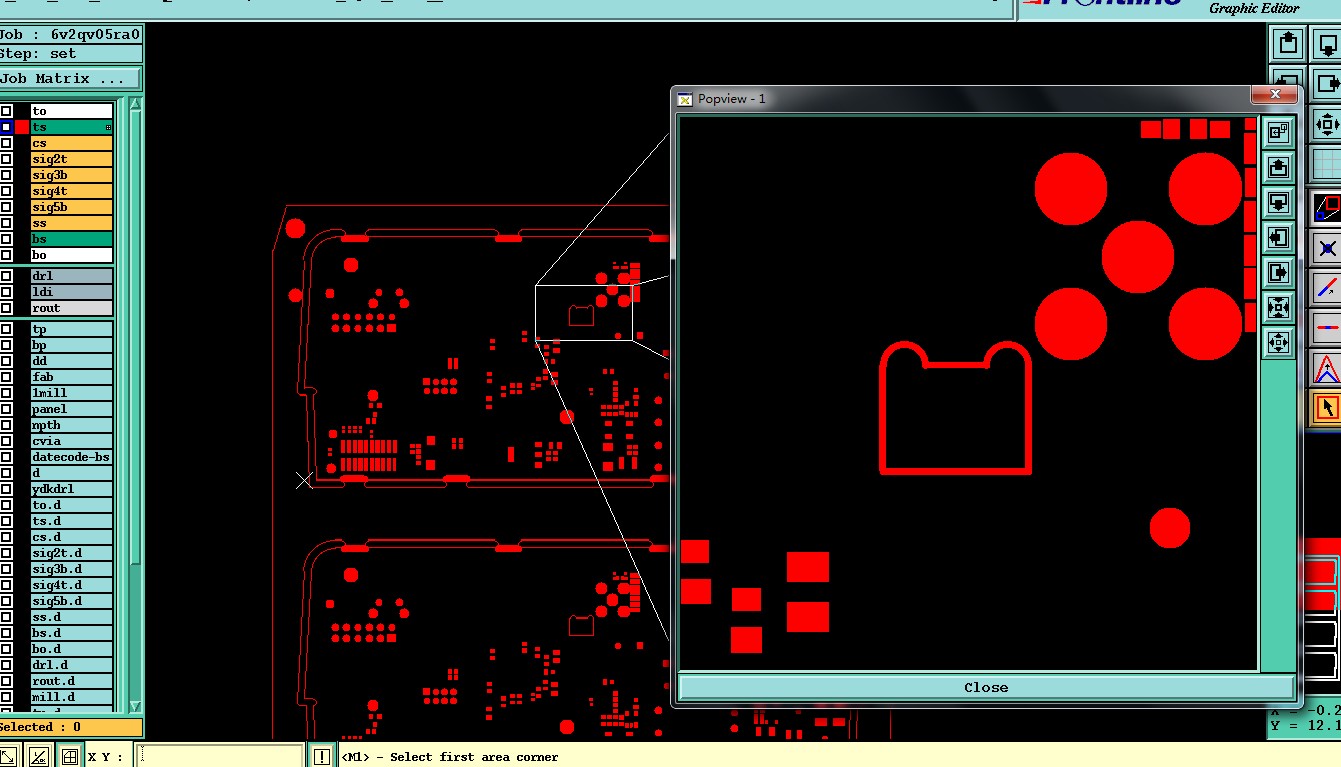Viewport: 1341px width, 767px height.
Task: Select the dd layer row
Action: 71,361
